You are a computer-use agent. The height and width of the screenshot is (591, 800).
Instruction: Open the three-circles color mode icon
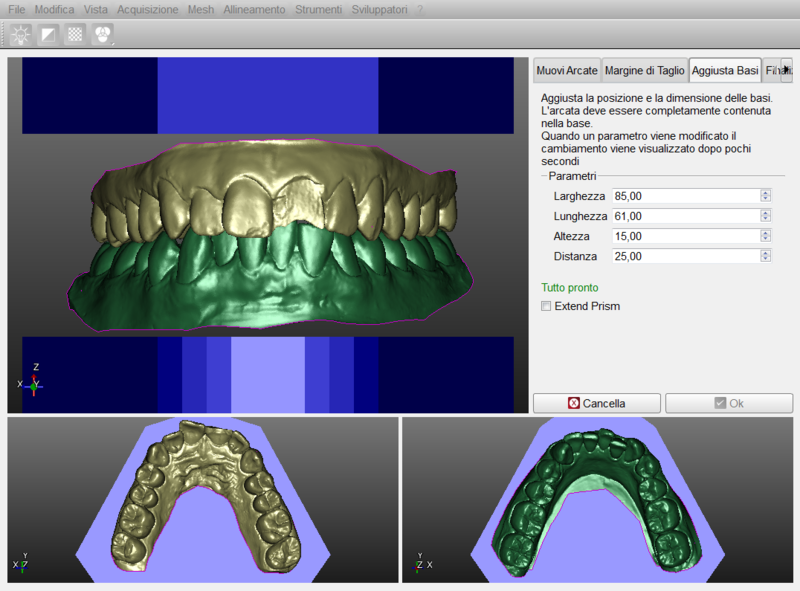(102, 35)
